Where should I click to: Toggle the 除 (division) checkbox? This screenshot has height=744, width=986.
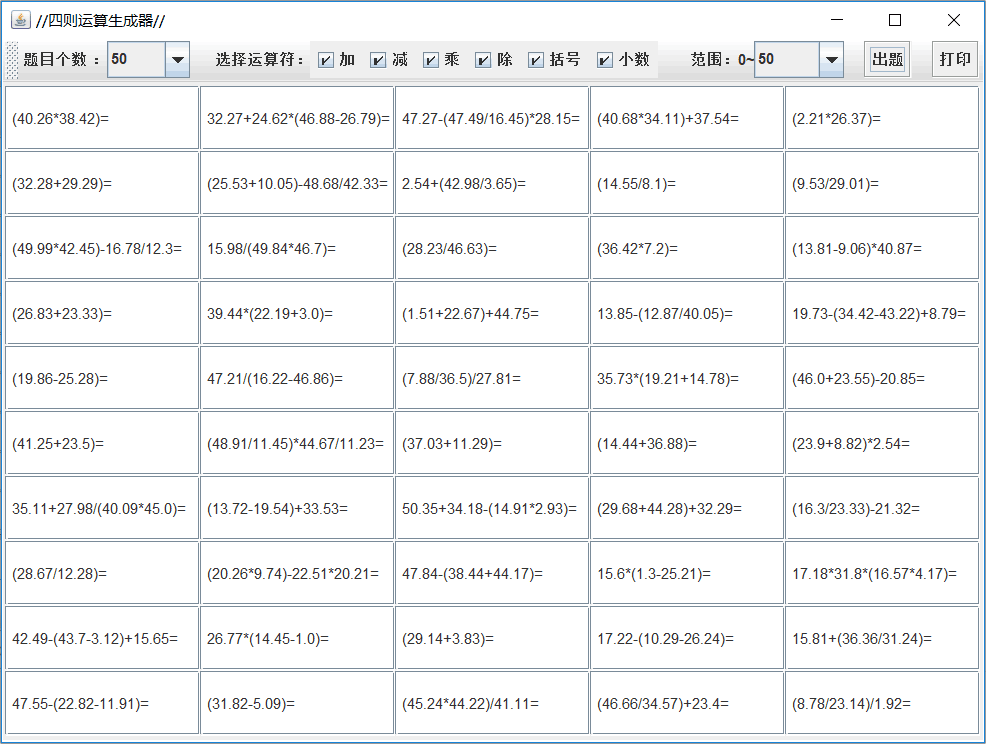(x=483, y=60)
